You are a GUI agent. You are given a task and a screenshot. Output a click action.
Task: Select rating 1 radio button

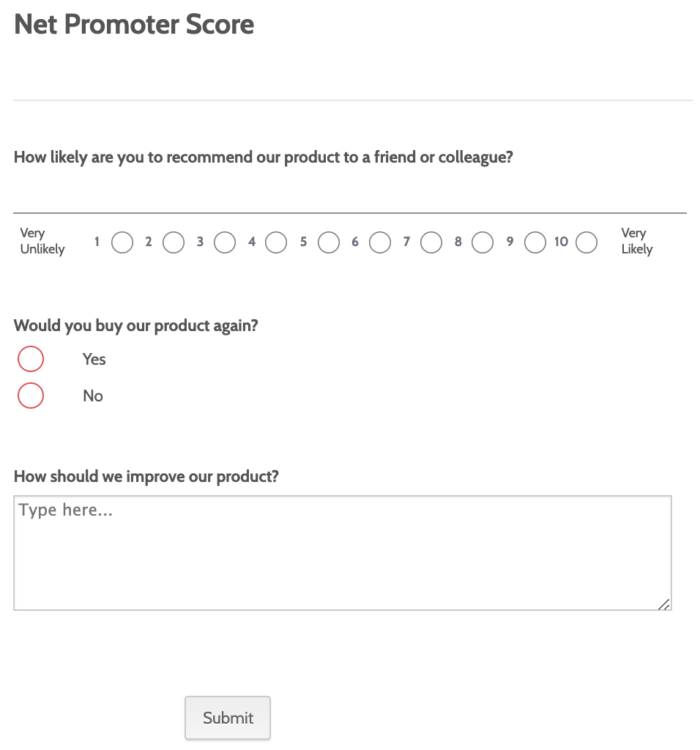(122, 242)
